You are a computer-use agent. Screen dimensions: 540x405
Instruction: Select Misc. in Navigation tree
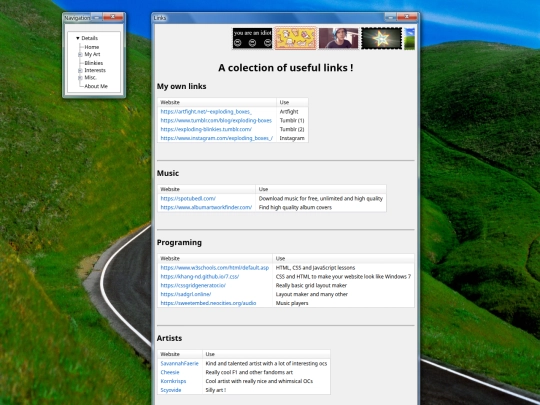coord(90,78)
